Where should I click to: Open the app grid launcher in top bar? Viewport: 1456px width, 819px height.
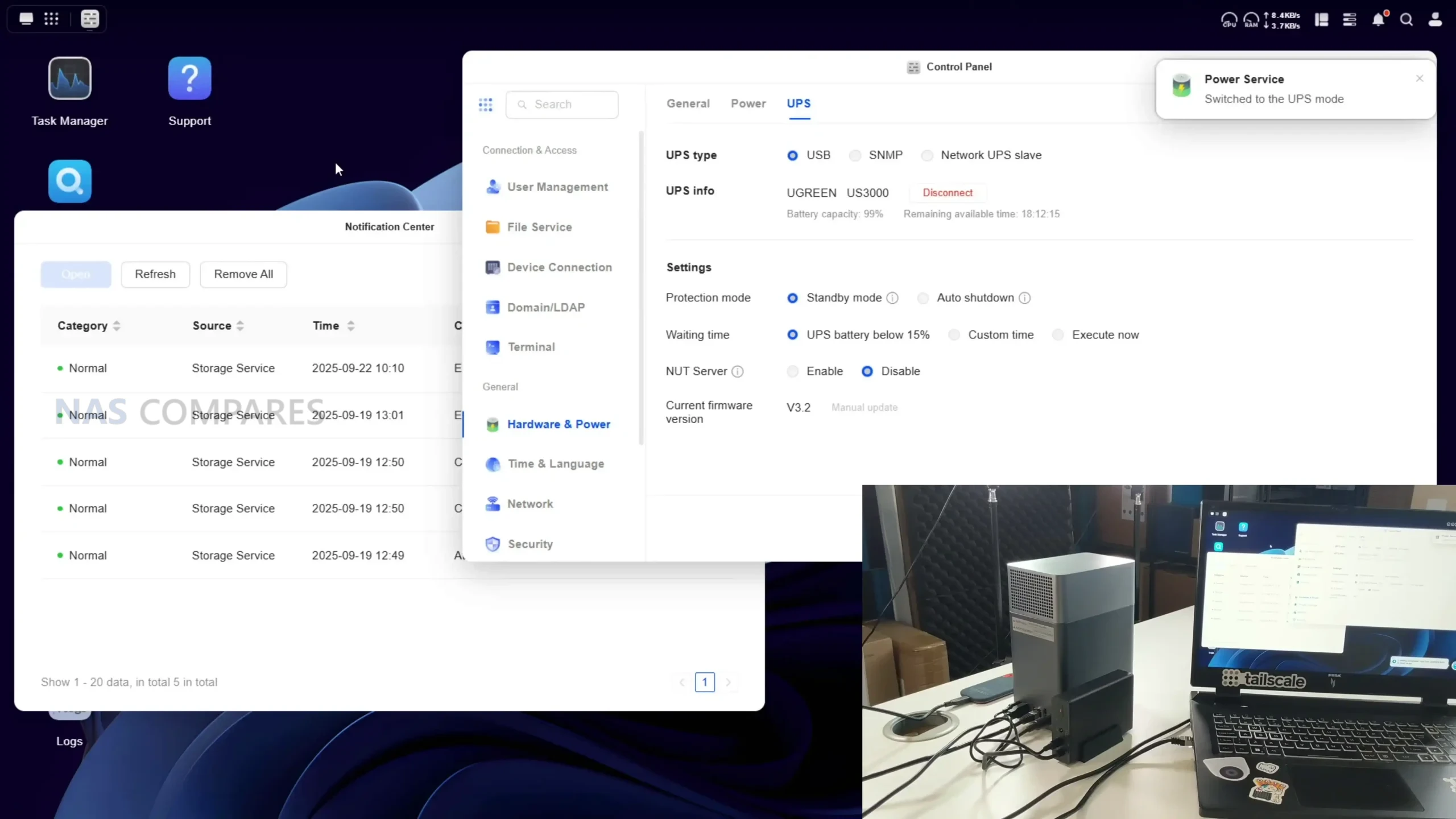51,19
